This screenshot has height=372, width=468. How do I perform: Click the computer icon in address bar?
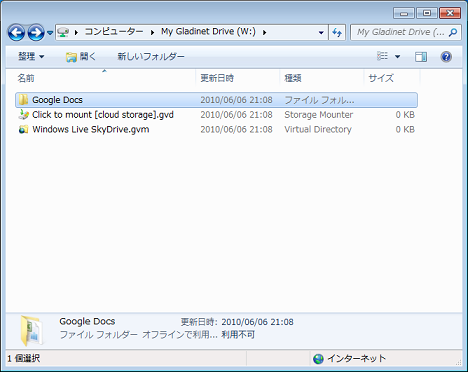coord(63,32)
